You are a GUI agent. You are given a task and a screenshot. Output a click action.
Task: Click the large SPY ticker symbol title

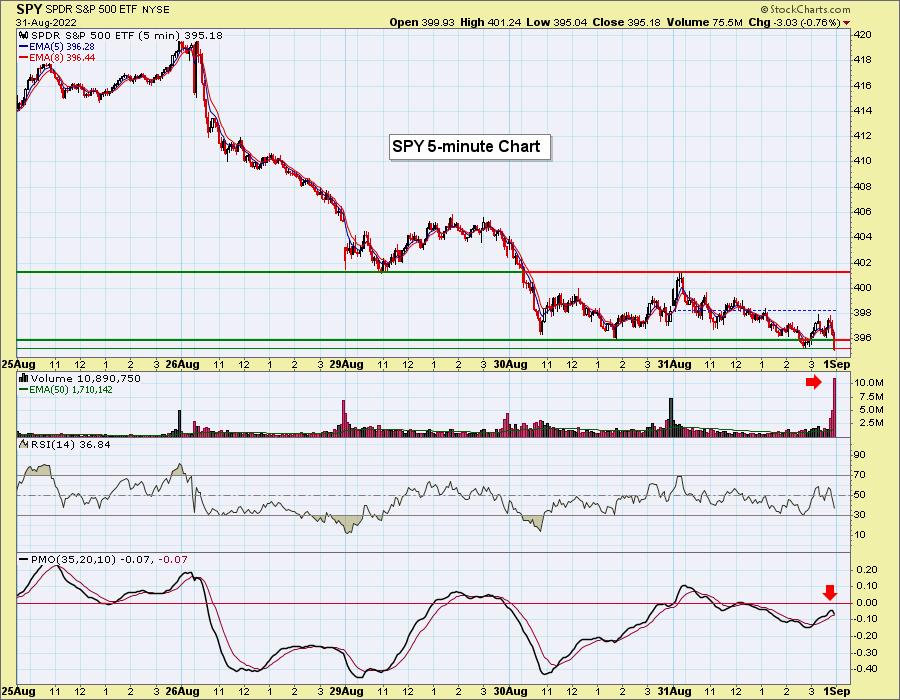[x=29, y=9]
